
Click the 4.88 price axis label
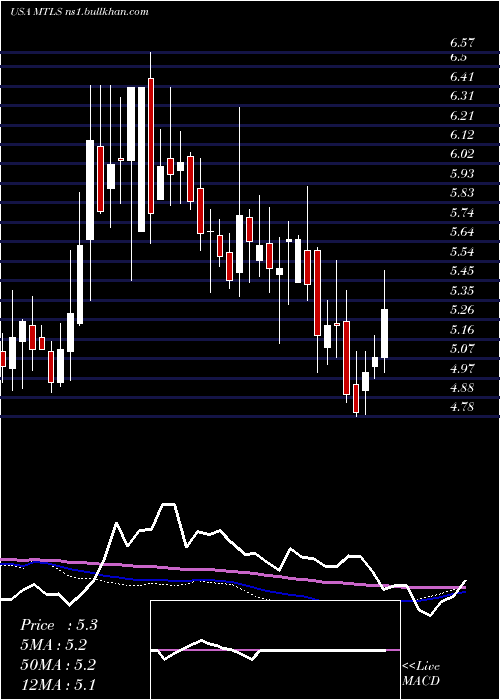pyautogui.click(x=462, y=388)
